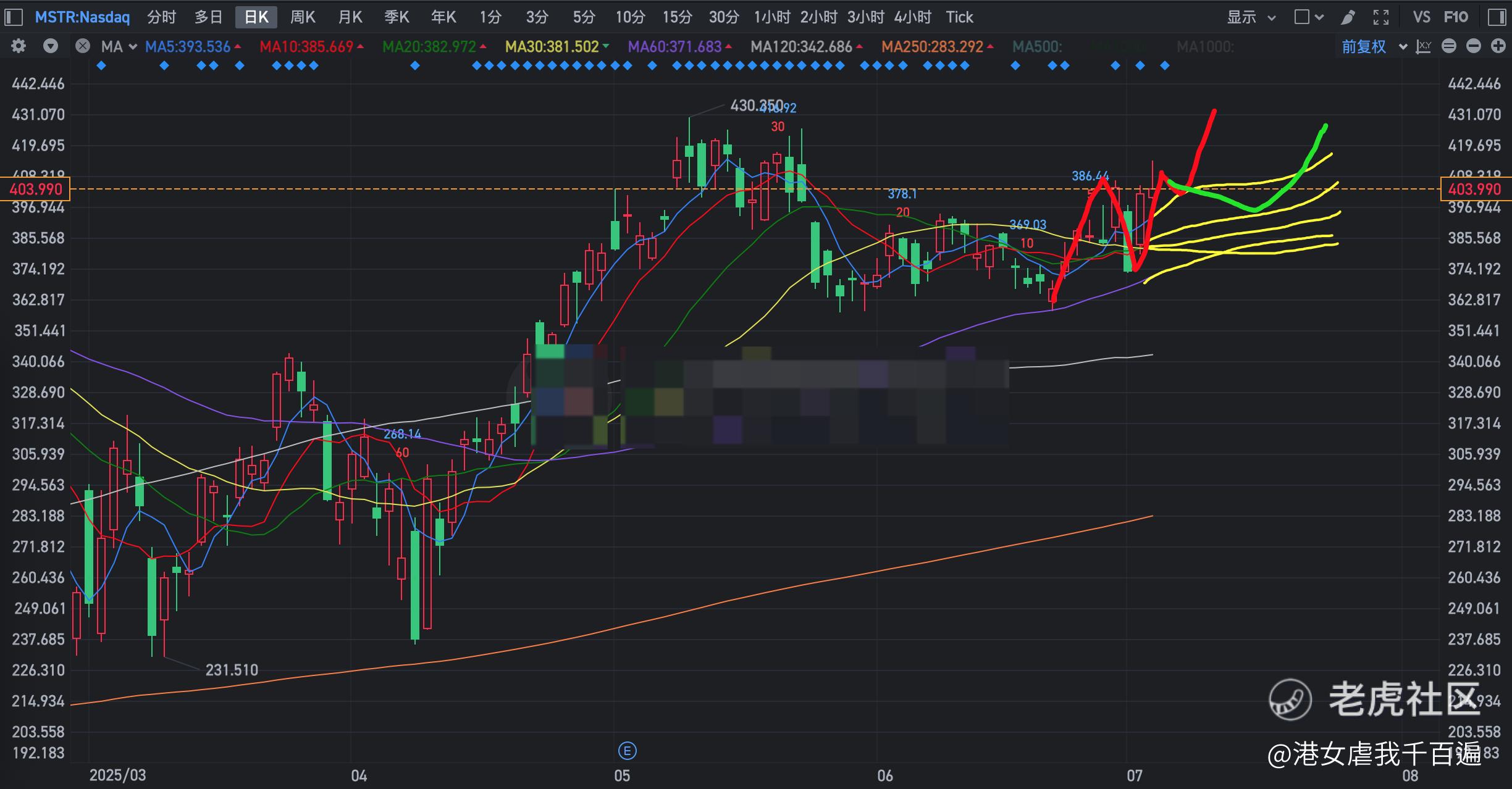This screenshot has width=1512, height=789.
Task: Open the F10 company info button
Action: pos(1456,17)
